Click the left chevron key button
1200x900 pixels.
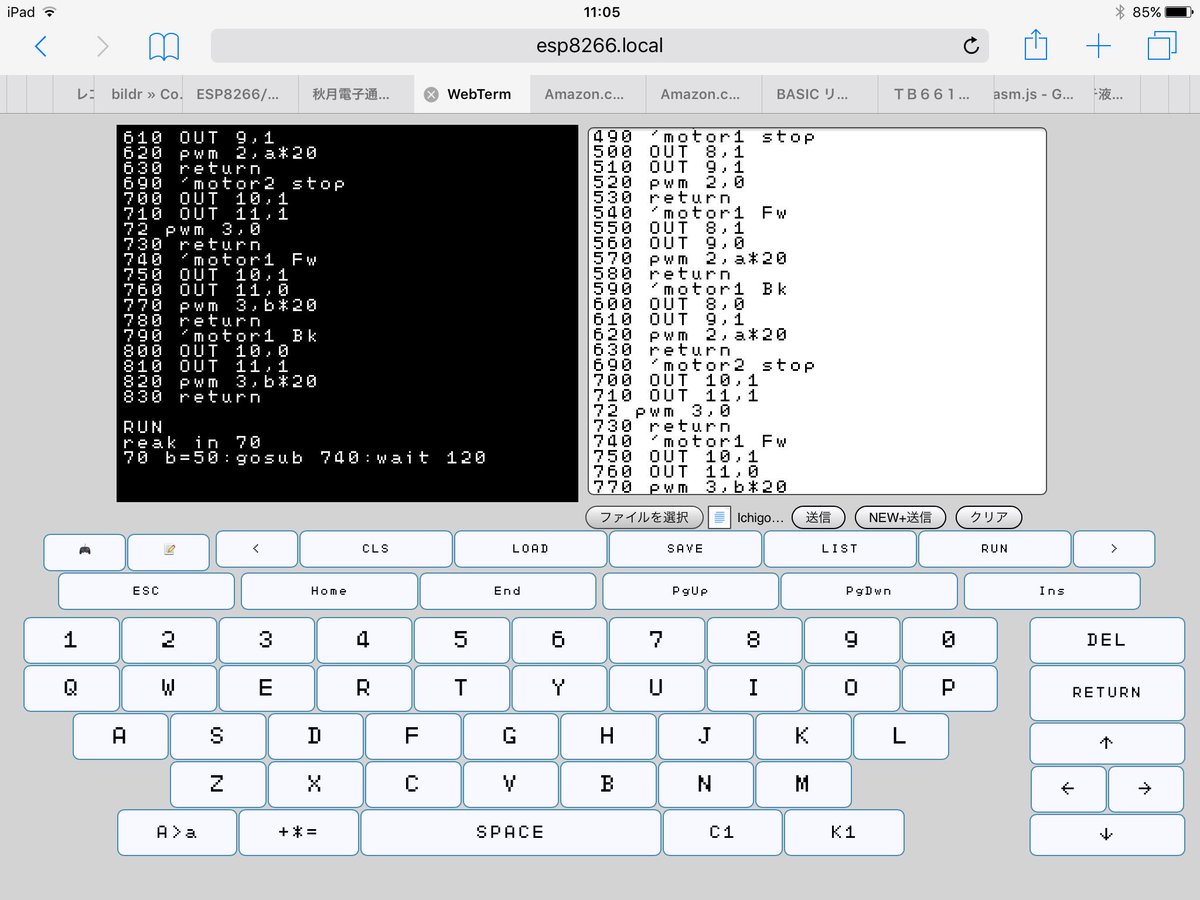click(257, 549)
